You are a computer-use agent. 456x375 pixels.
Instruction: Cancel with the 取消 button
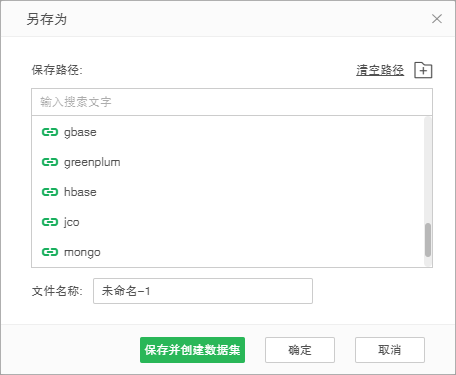(x=390, y=350)
